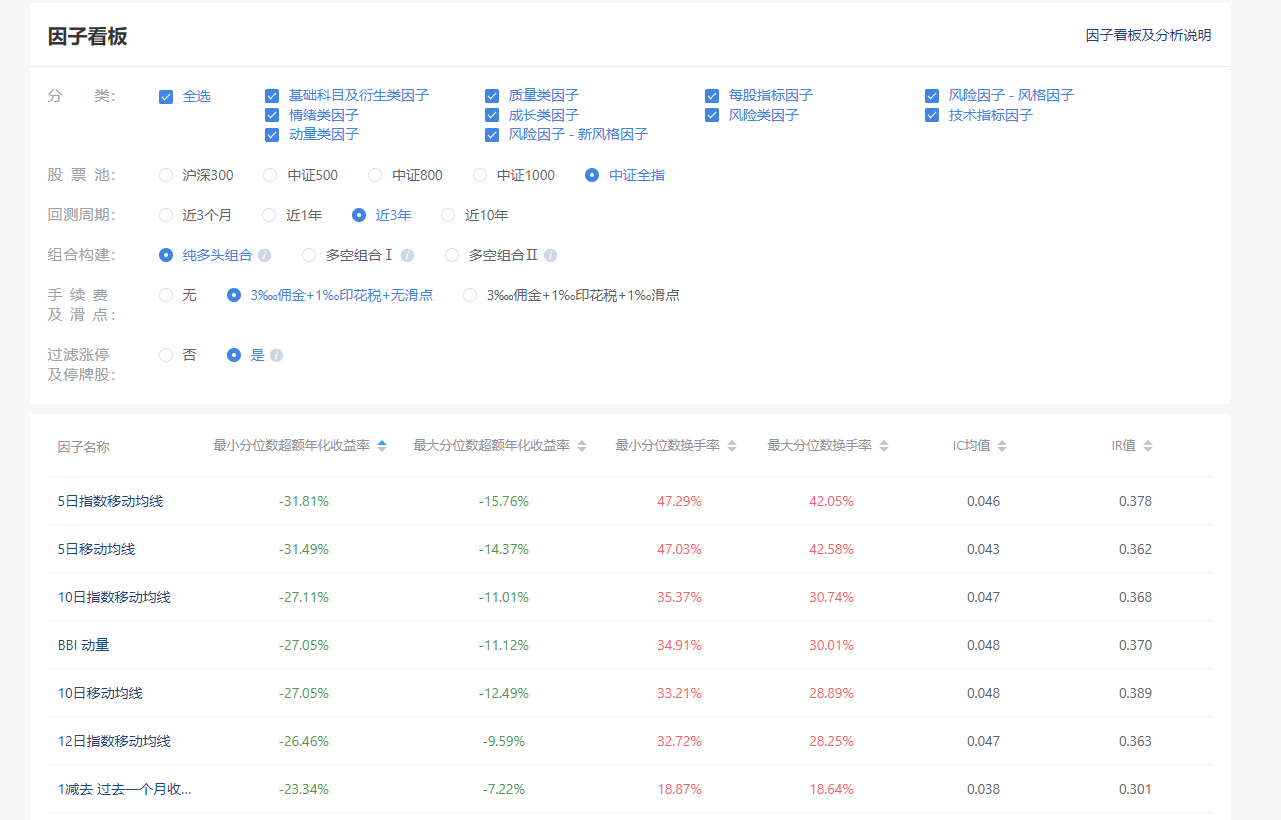Click info icon next to 多空组合Ⅰ

(407, 255)
